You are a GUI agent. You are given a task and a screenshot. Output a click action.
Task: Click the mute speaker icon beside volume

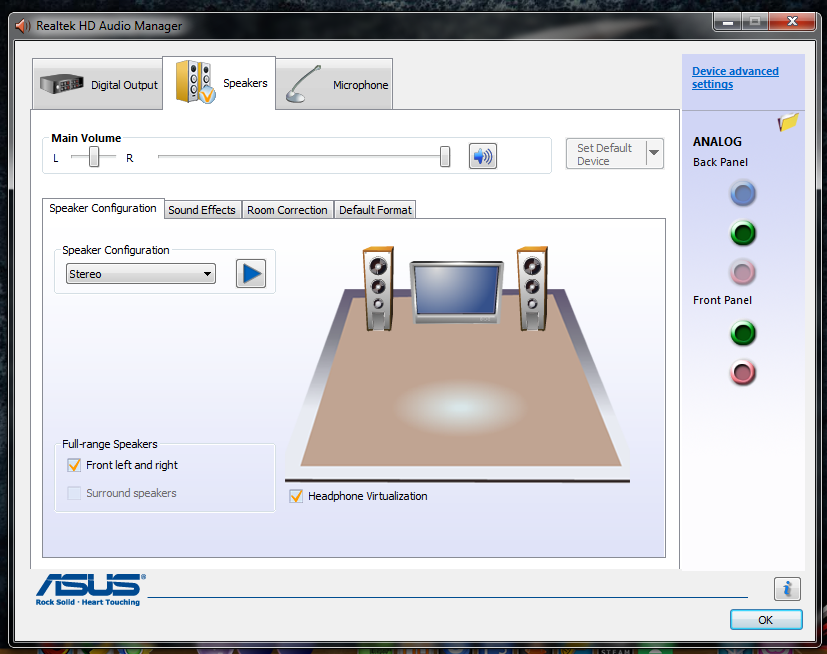(x=483, y=156)
